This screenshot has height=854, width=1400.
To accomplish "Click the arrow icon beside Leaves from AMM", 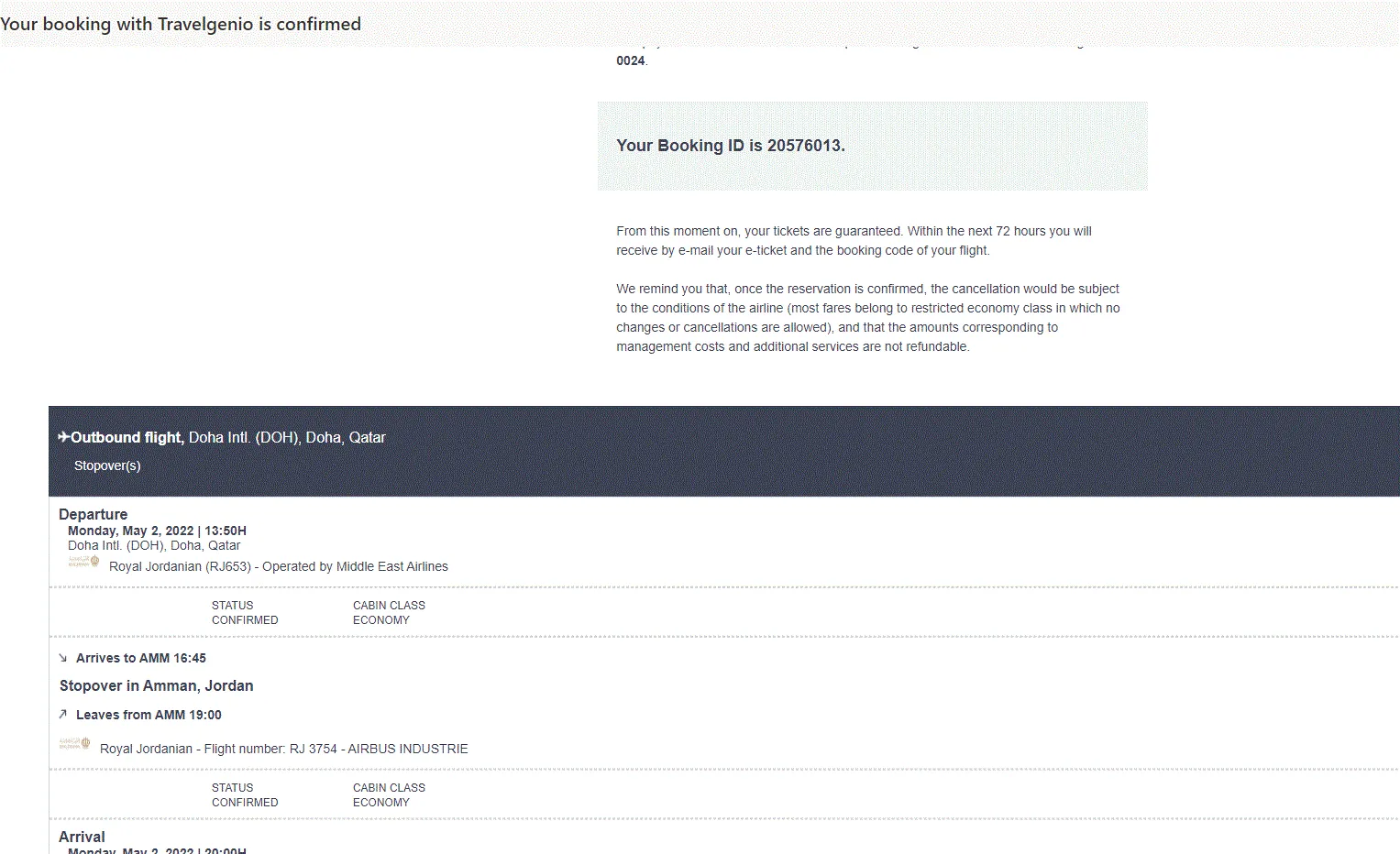I will coord(63,714).
